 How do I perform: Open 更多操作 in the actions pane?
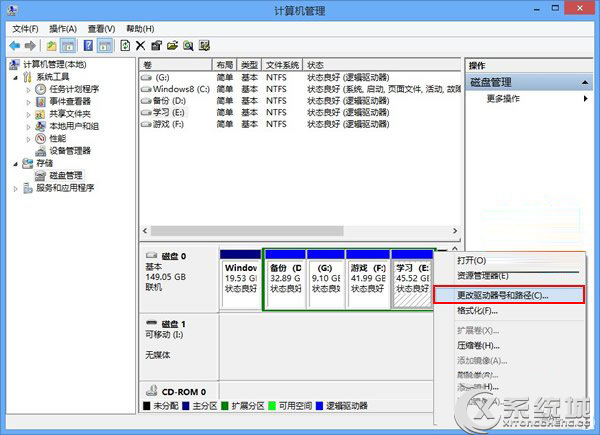[503, 99]
